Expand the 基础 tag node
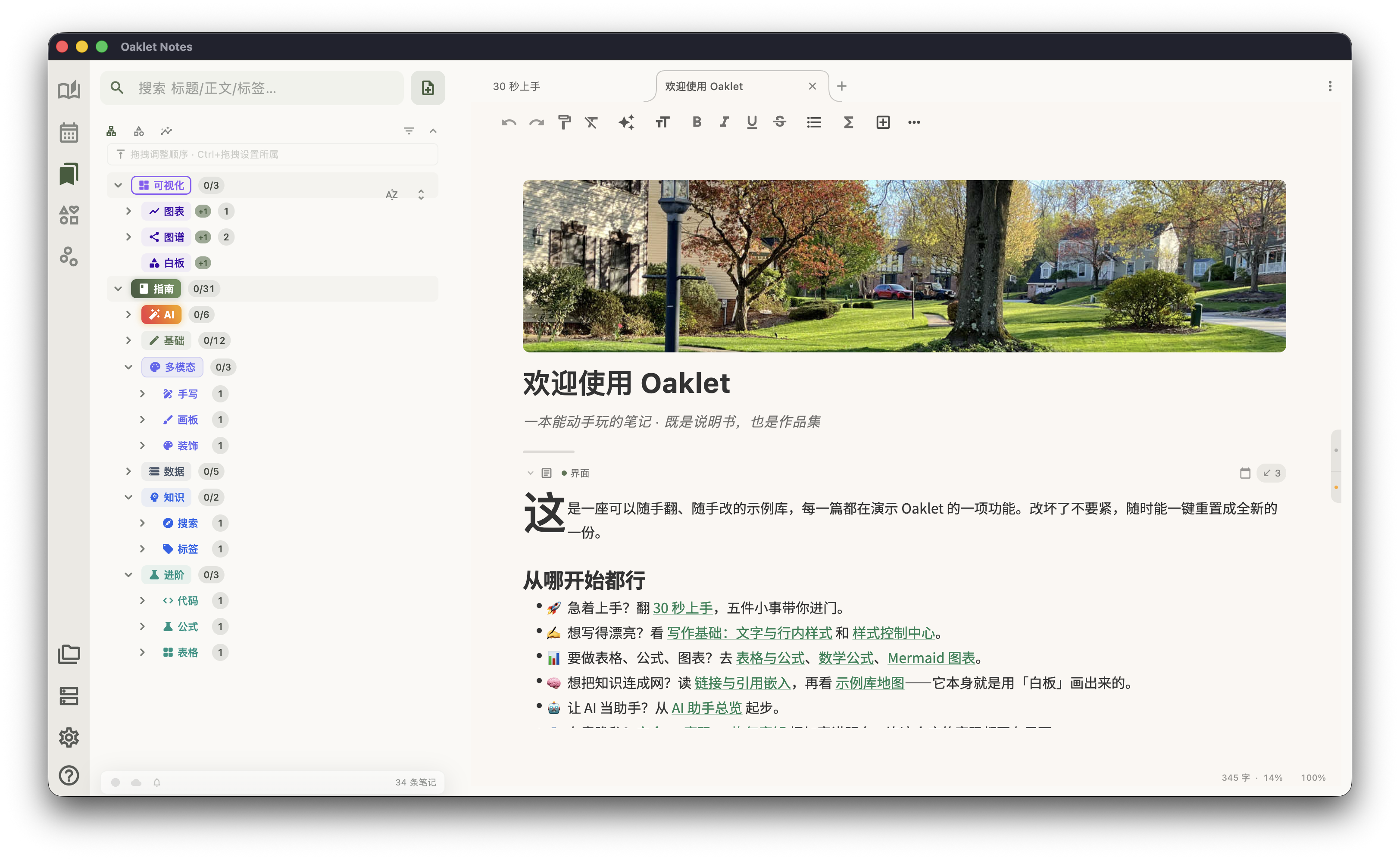Screen dimensions: 1400x860 (x=128, y=340)
